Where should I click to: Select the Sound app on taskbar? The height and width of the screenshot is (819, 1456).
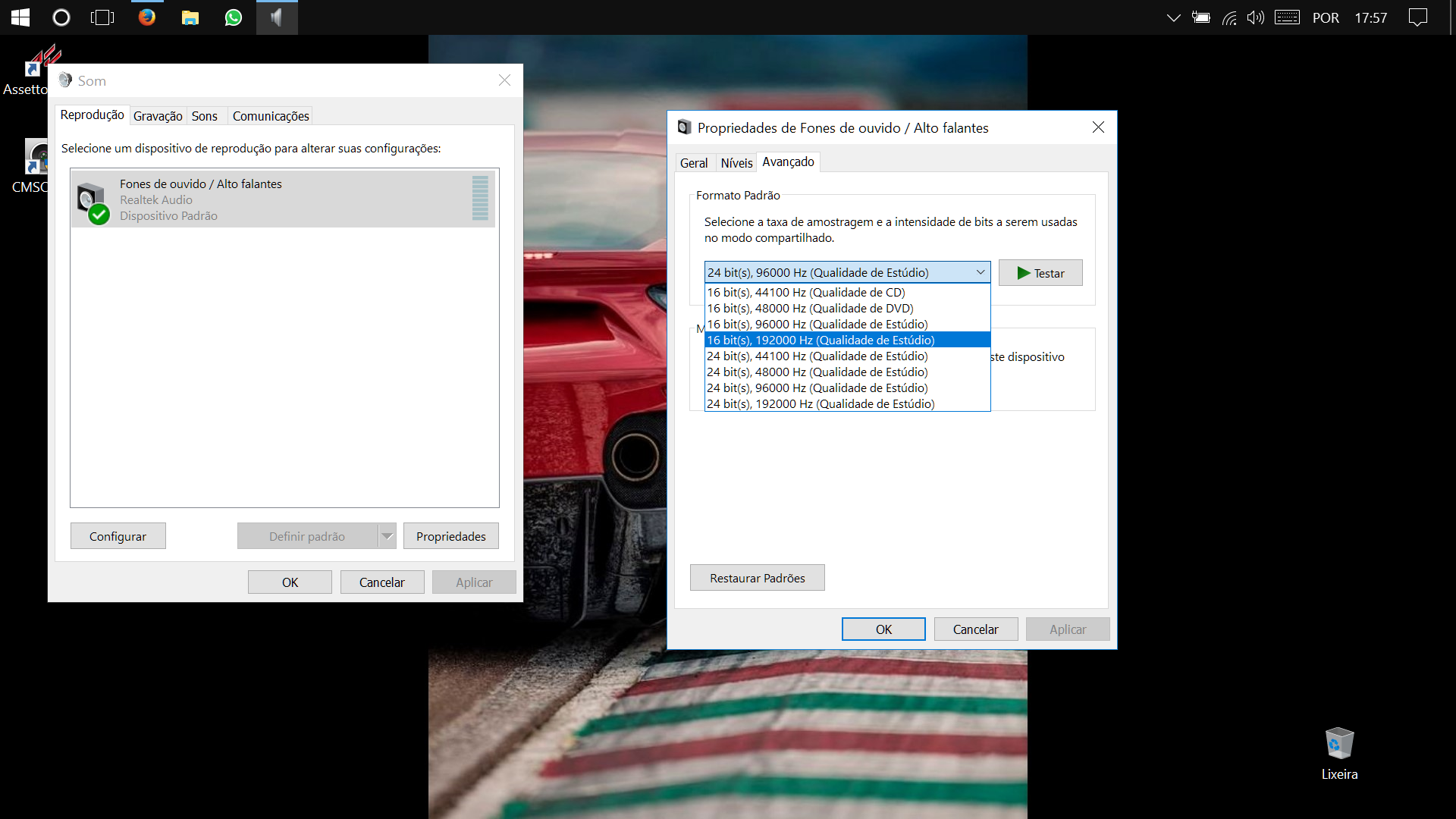coord(277,17)
